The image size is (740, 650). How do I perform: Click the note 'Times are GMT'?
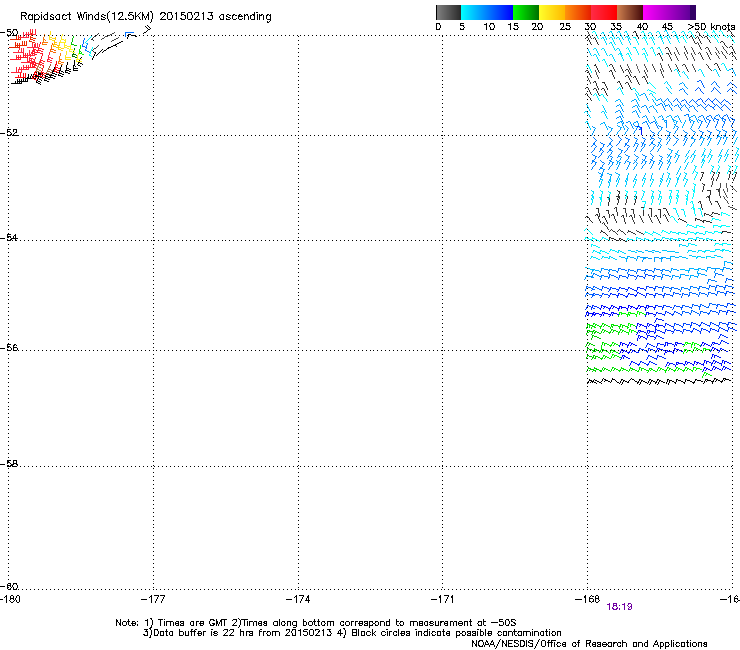193,623
